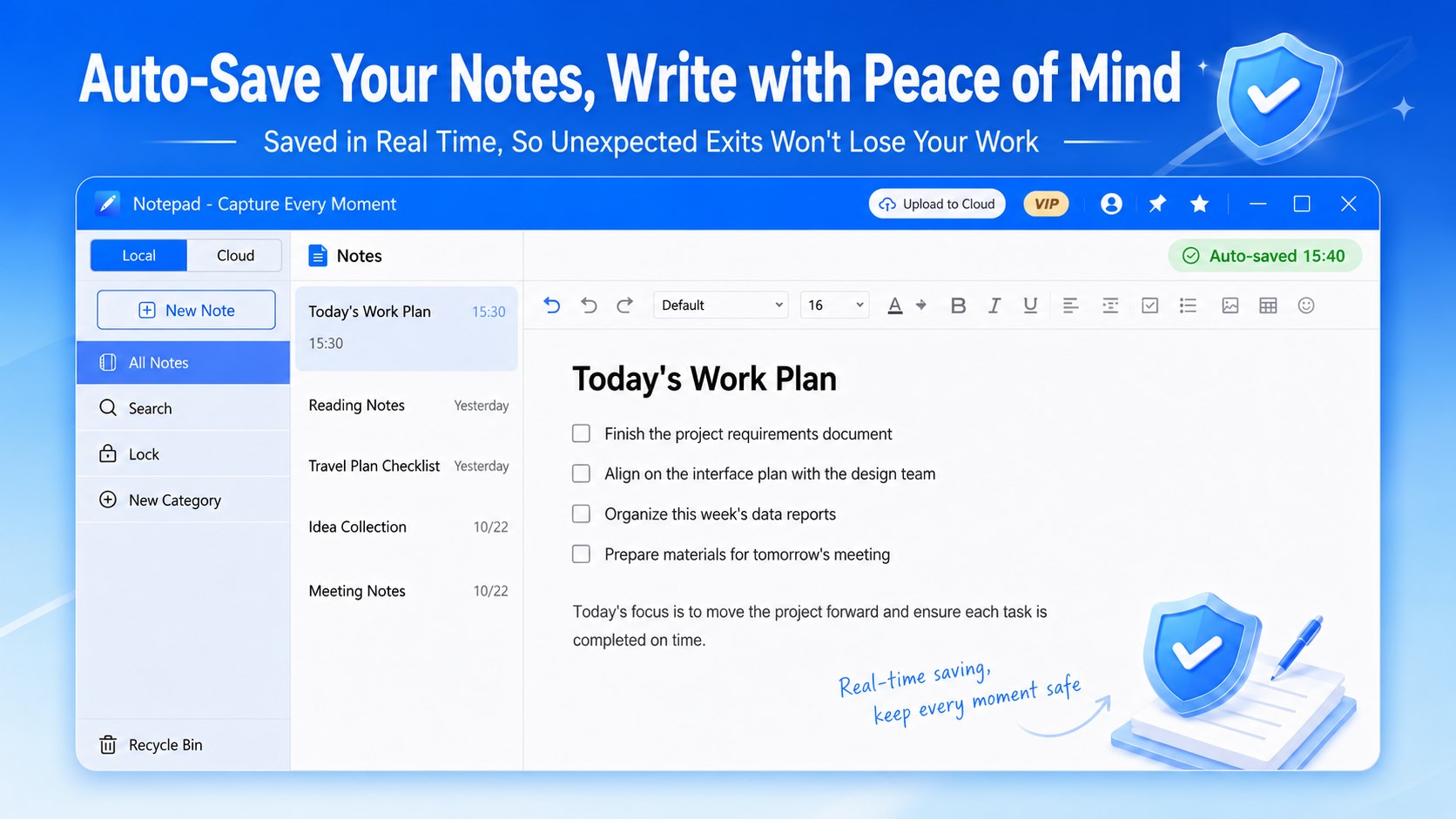Select All Notes in the sidebar
The width and height of the screenshot is (1456, 819).
[x=183, y=363]
